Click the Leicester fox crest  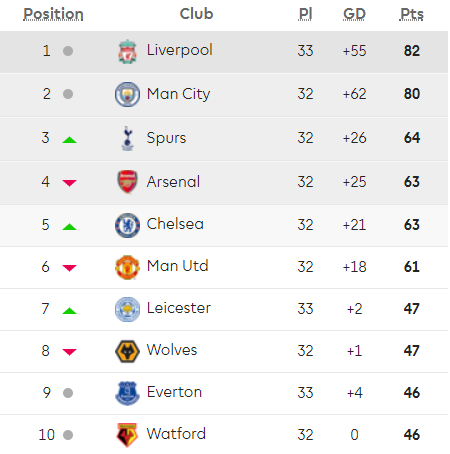pyautogui.click(x=127, y=309)
